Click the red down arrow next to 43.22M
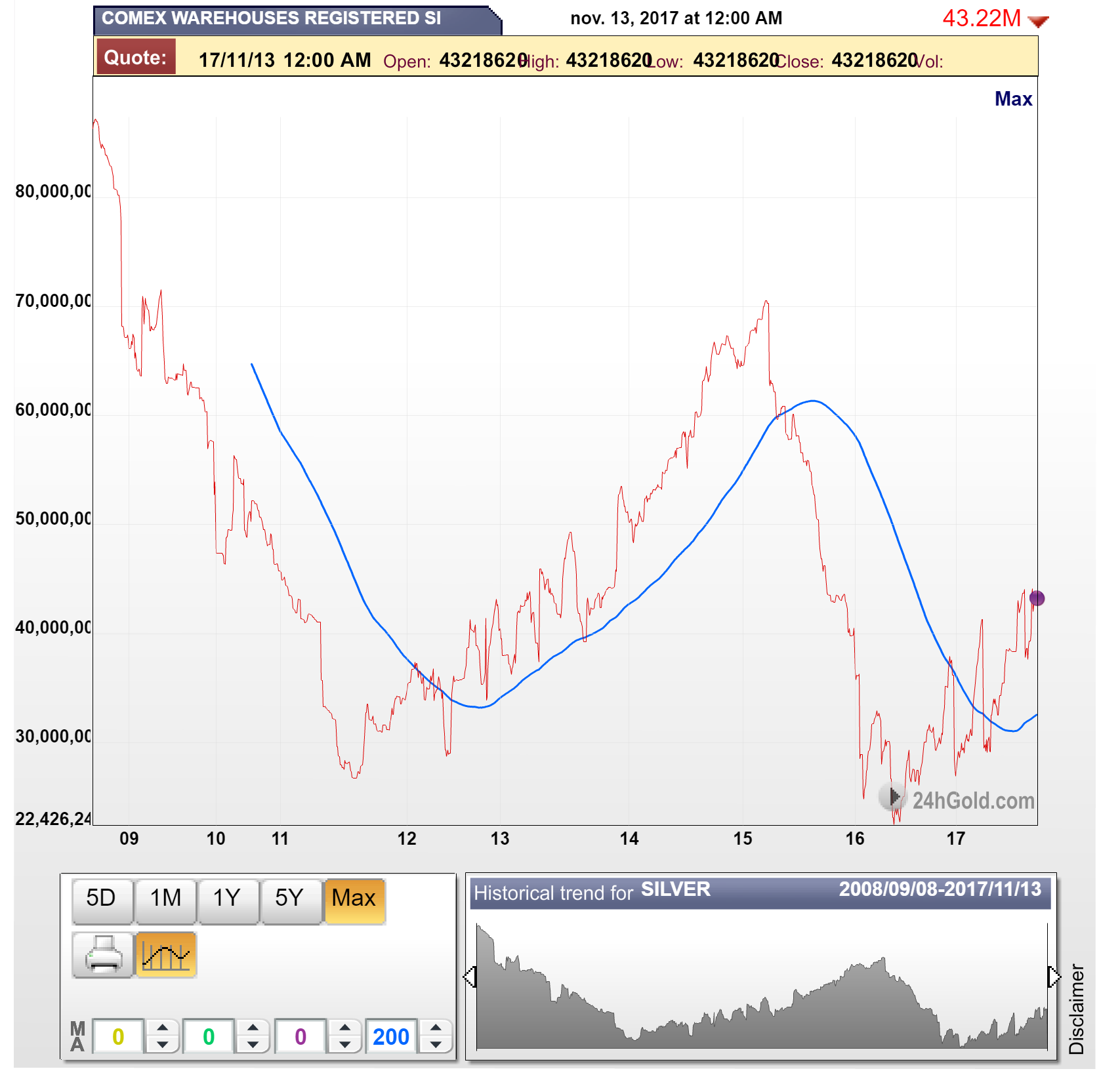This screenshot has width=1120, height=1071. [x=1038, y=22]
